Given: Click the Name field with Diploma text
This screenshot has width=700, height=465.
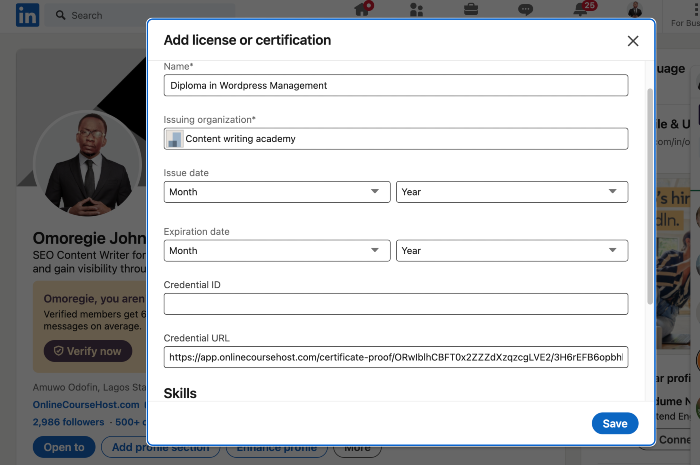Looking at the screenshot, I should (x=396, y=85).
